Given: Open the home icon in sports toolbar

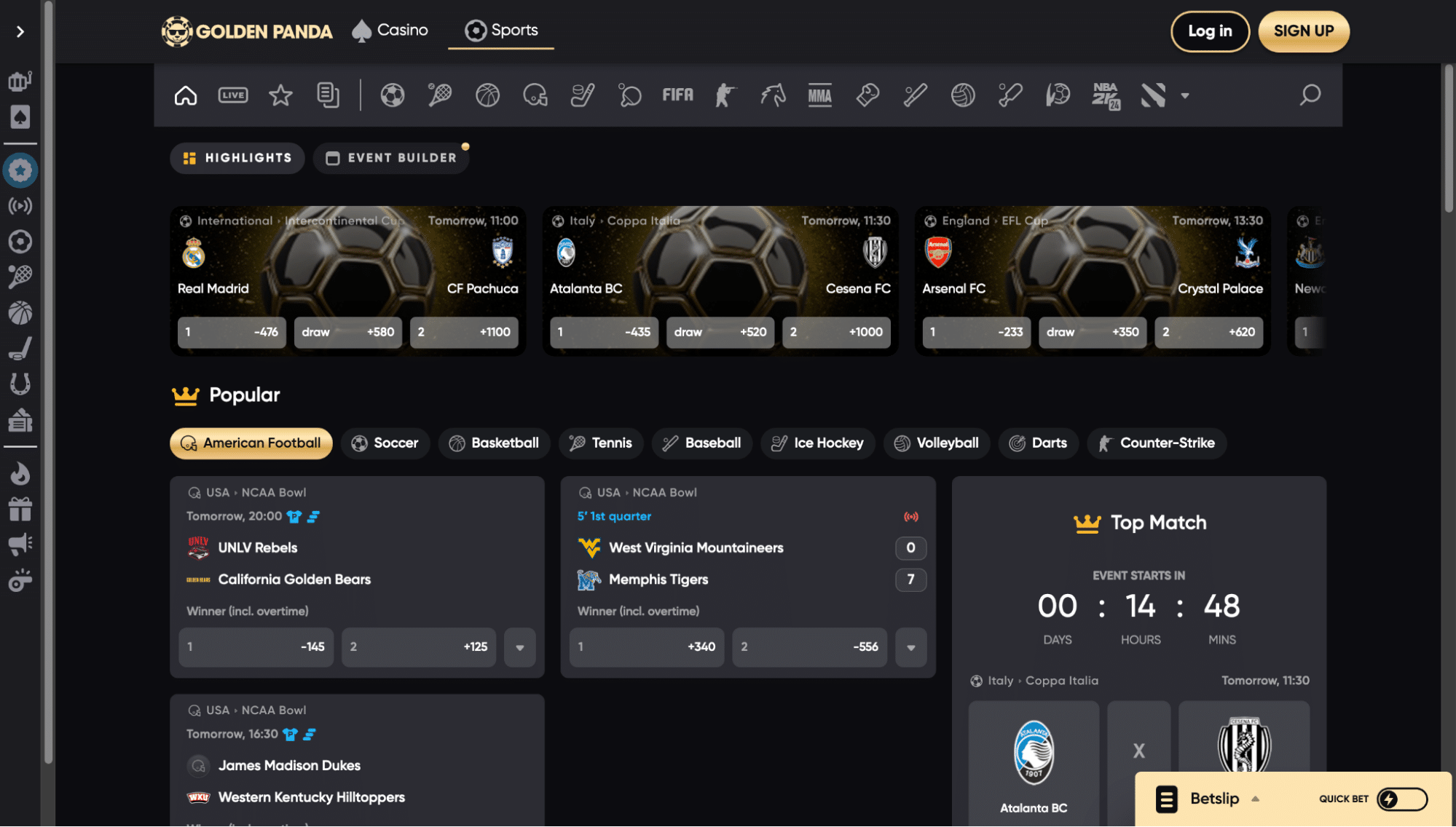Looking at the screenshot, I should pos(186,95).
